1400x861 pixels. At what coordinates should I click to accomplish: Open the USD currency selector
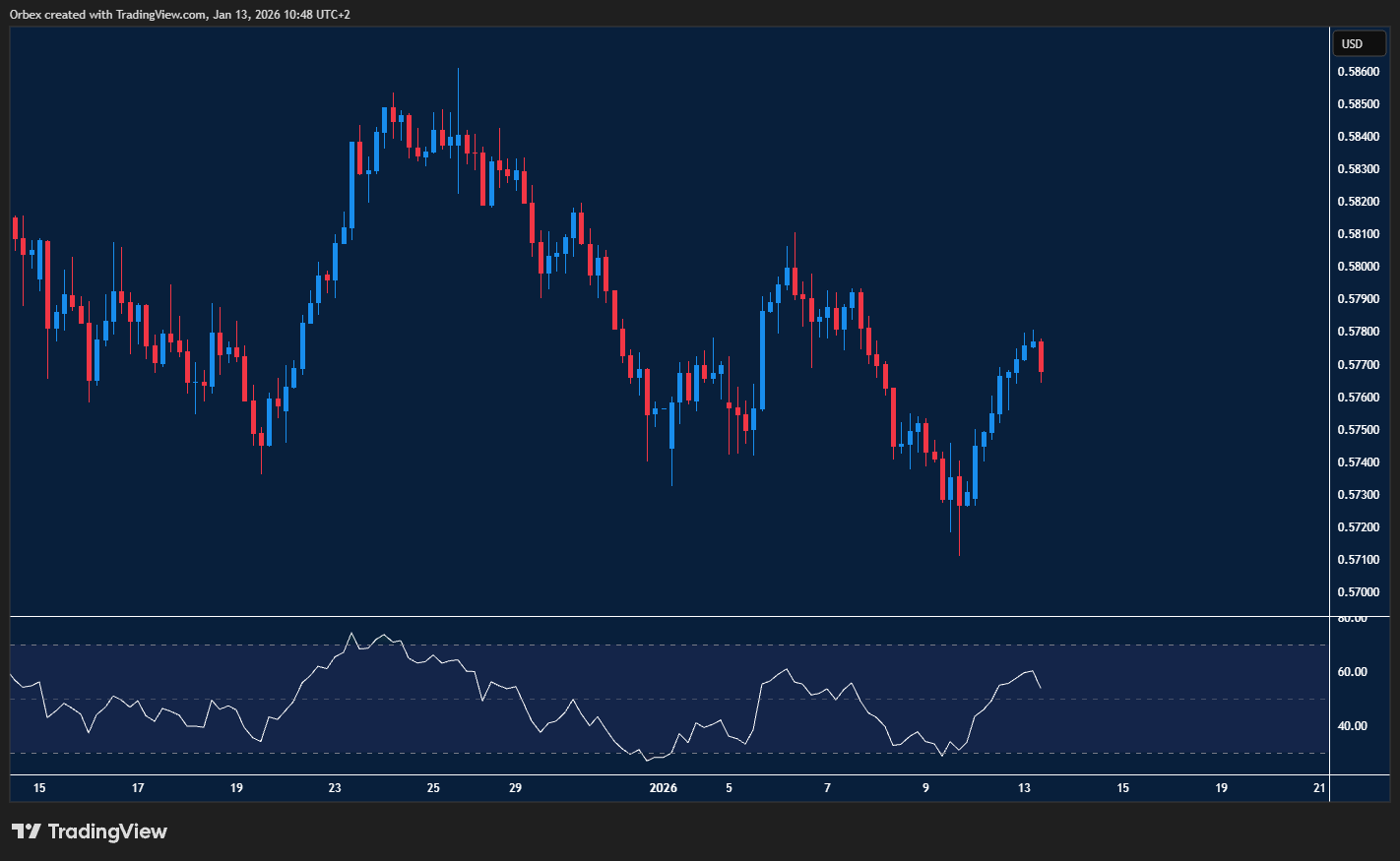(x=1359, y=43)
